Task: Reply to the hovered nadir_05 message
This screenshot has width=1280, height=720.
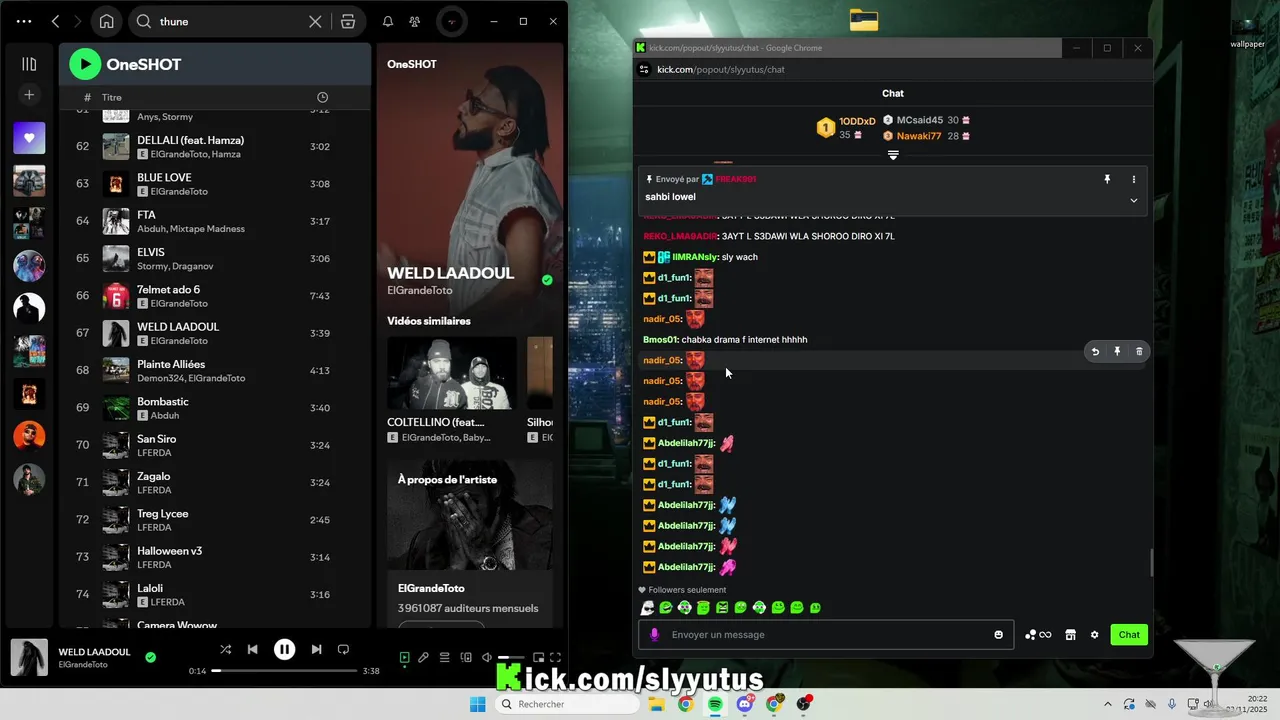Action: (x=1095, y=351)
